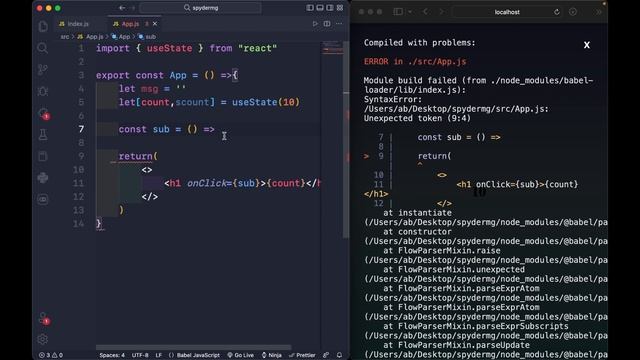The height and width of the screenshot is (360, 640).
Task: Open Extensions view with red badge
Action: (43, 113)
